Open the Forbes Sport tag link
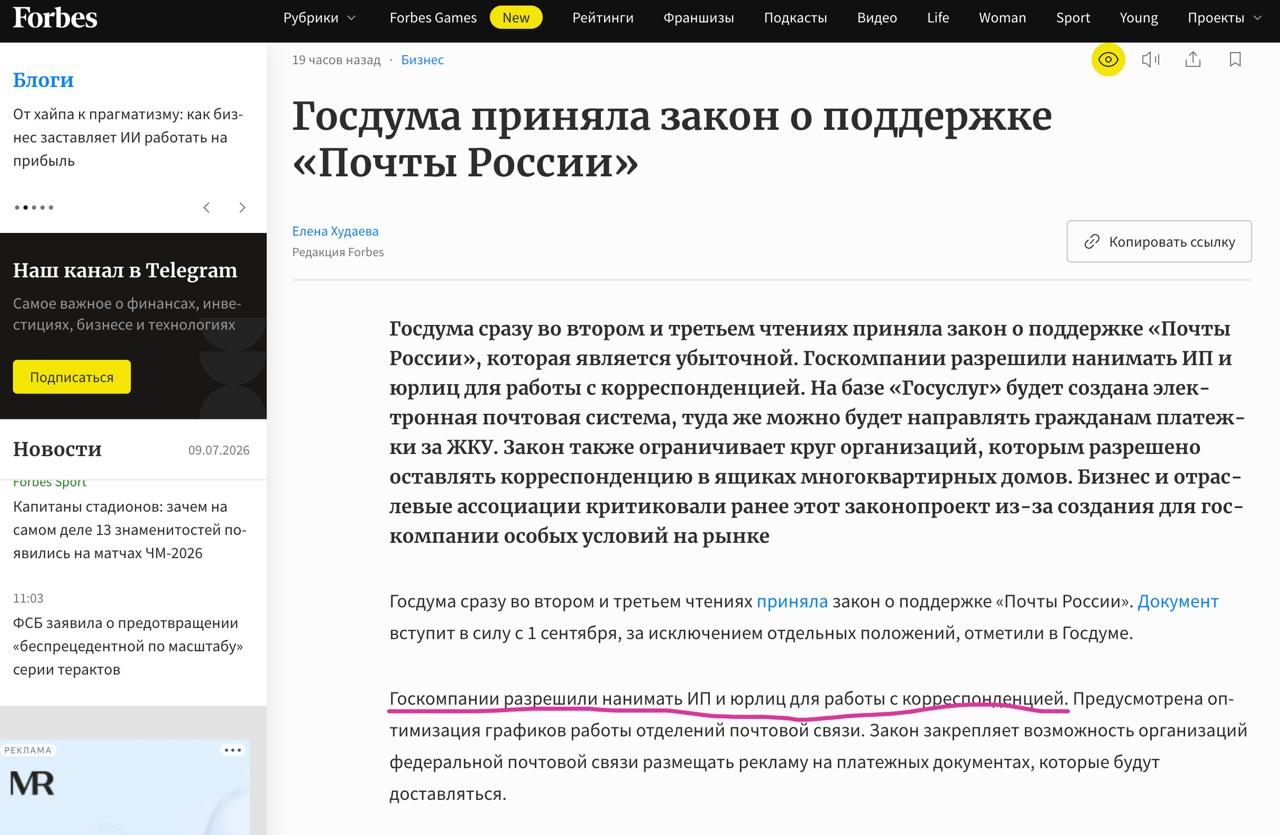This screenshot has height=835, width=1280. point(50,483)
